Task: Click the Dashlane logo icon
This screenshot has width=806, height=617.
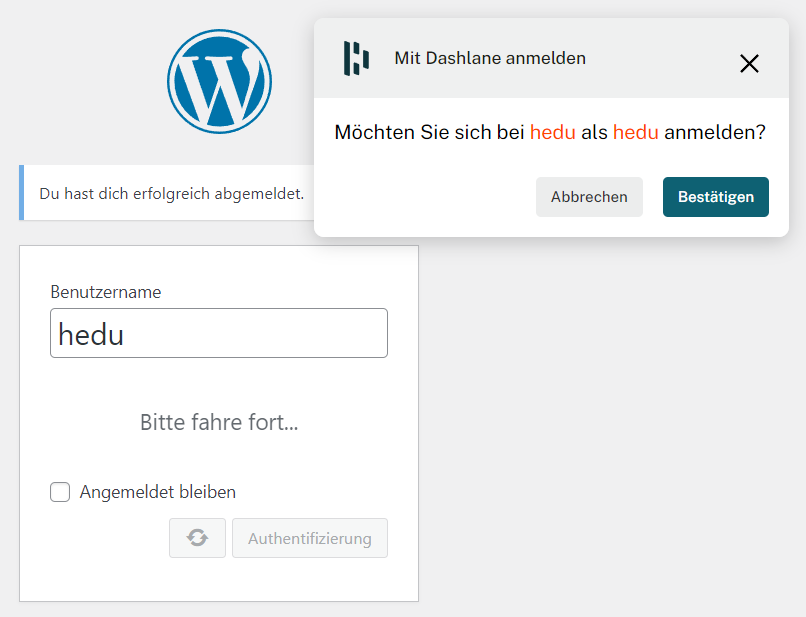Action: point(356,58)
